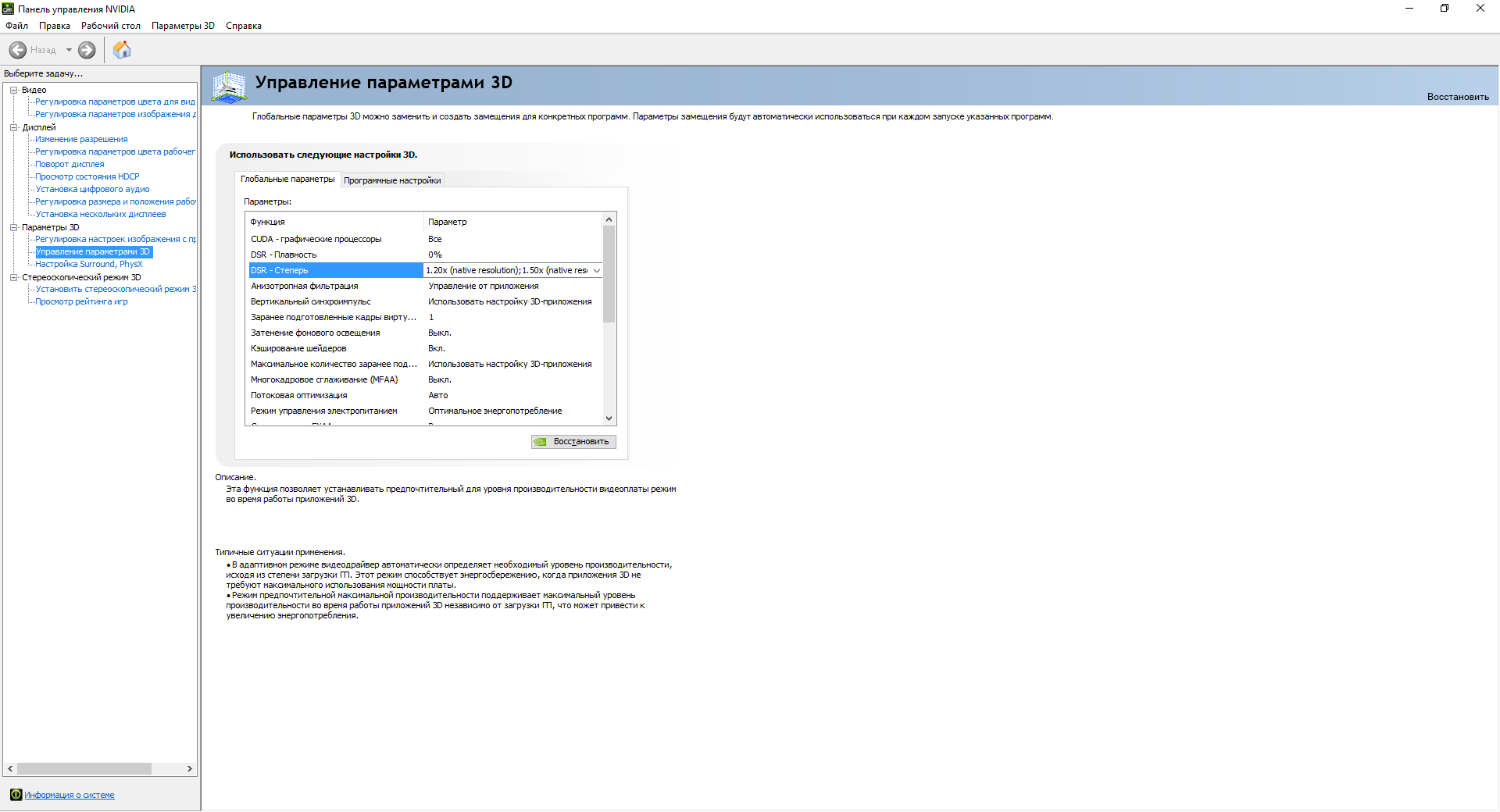Open Просмотр состояния HDCP task
This screenshot has width=1500, height=812.
87,176
